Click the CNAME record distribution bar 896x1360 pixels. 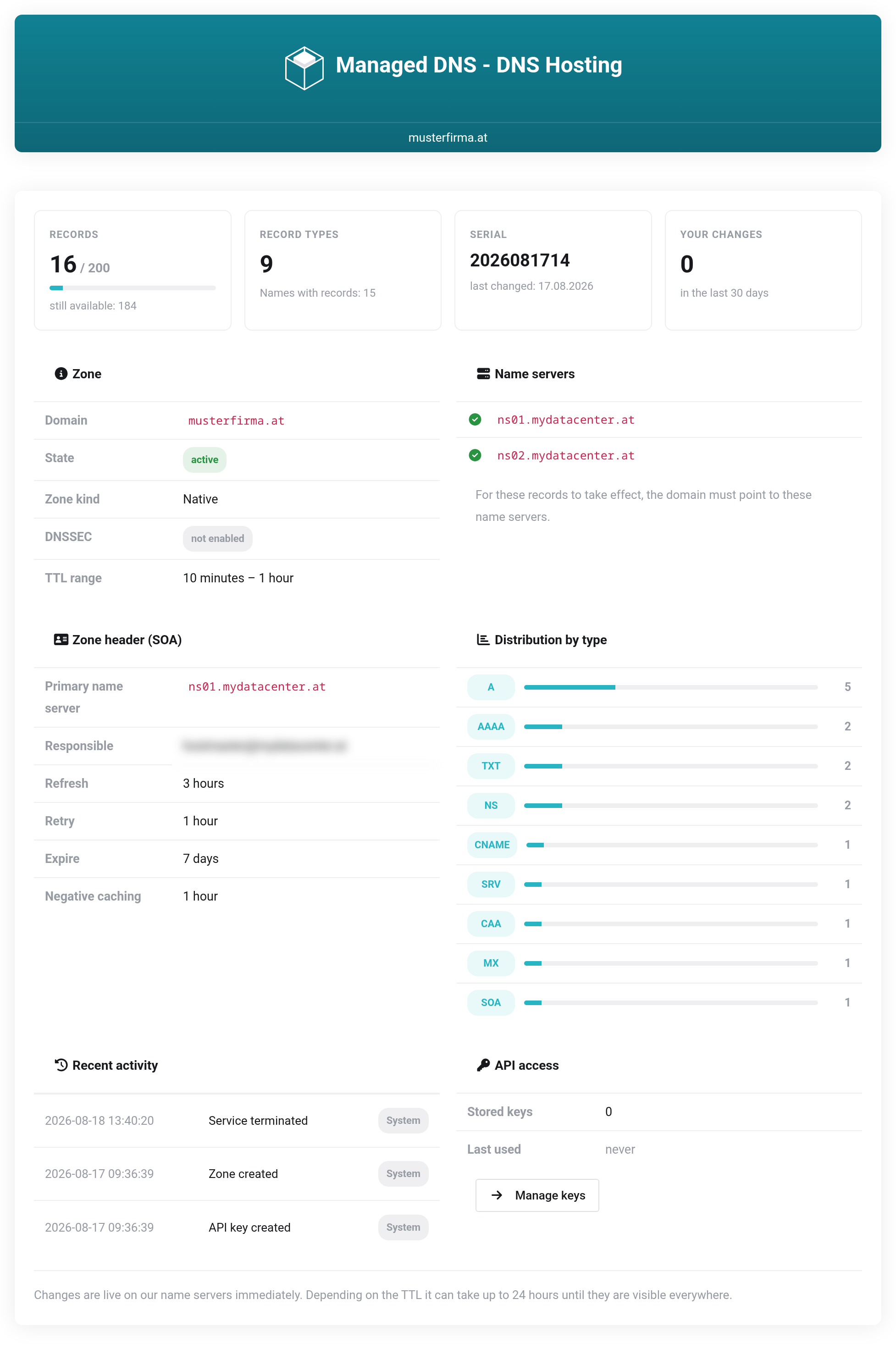point(671,845)
